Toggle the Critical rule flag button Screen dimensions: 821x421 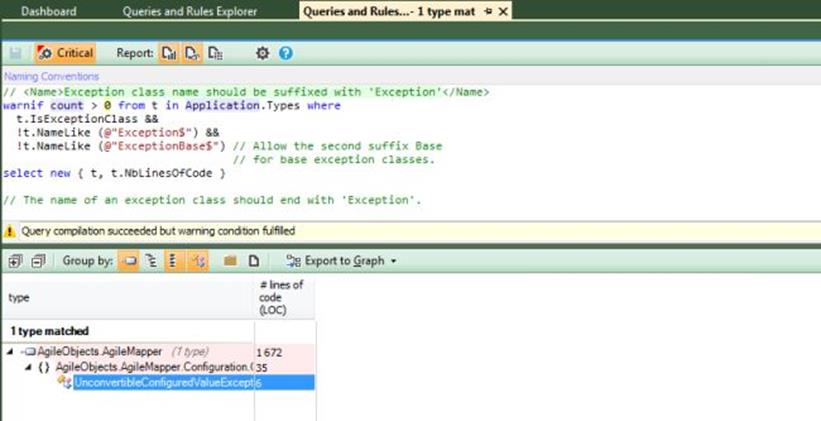(x=65, y=53)
